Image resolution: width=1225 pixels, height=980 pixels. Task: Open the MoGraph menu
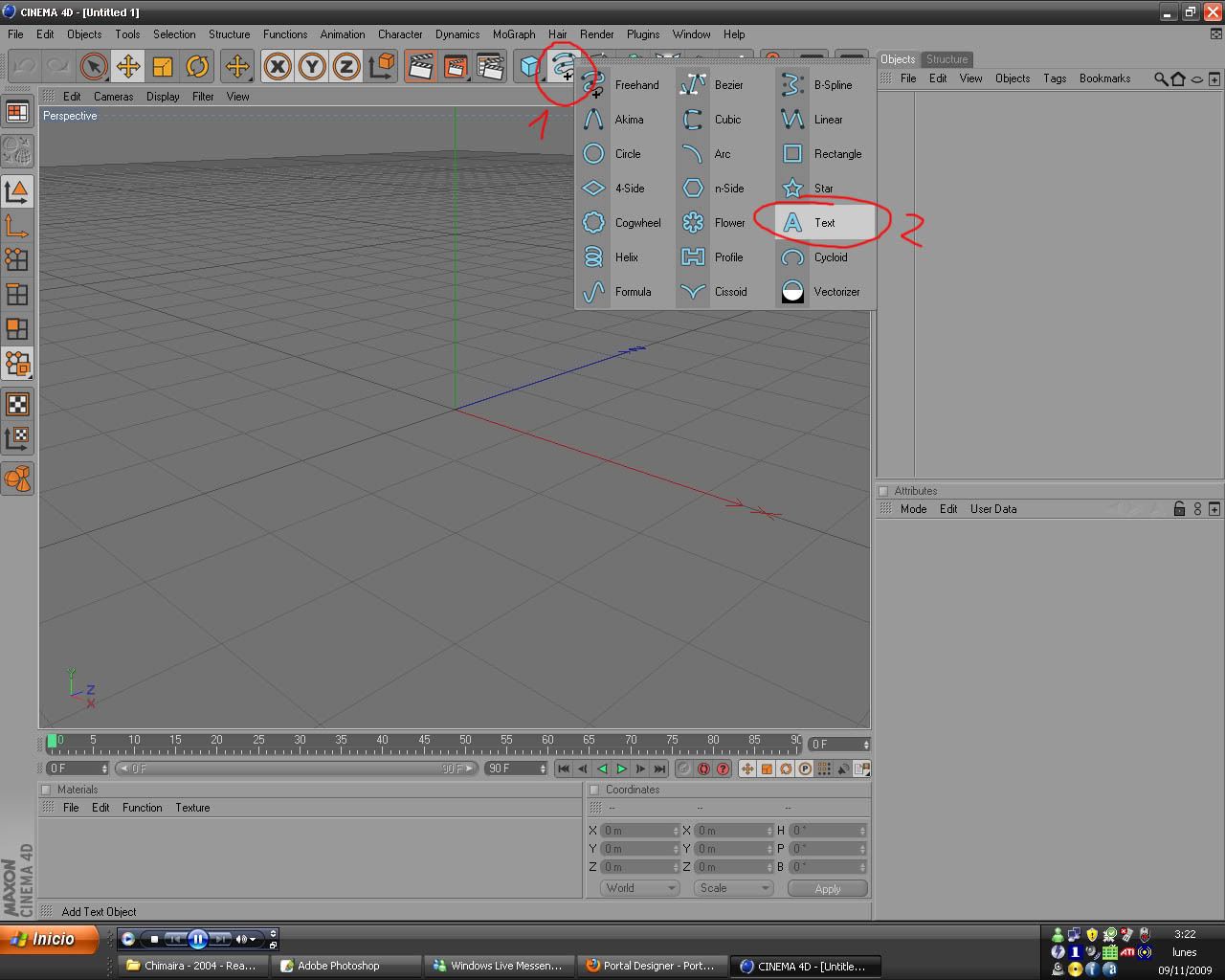tap(514, 33)
